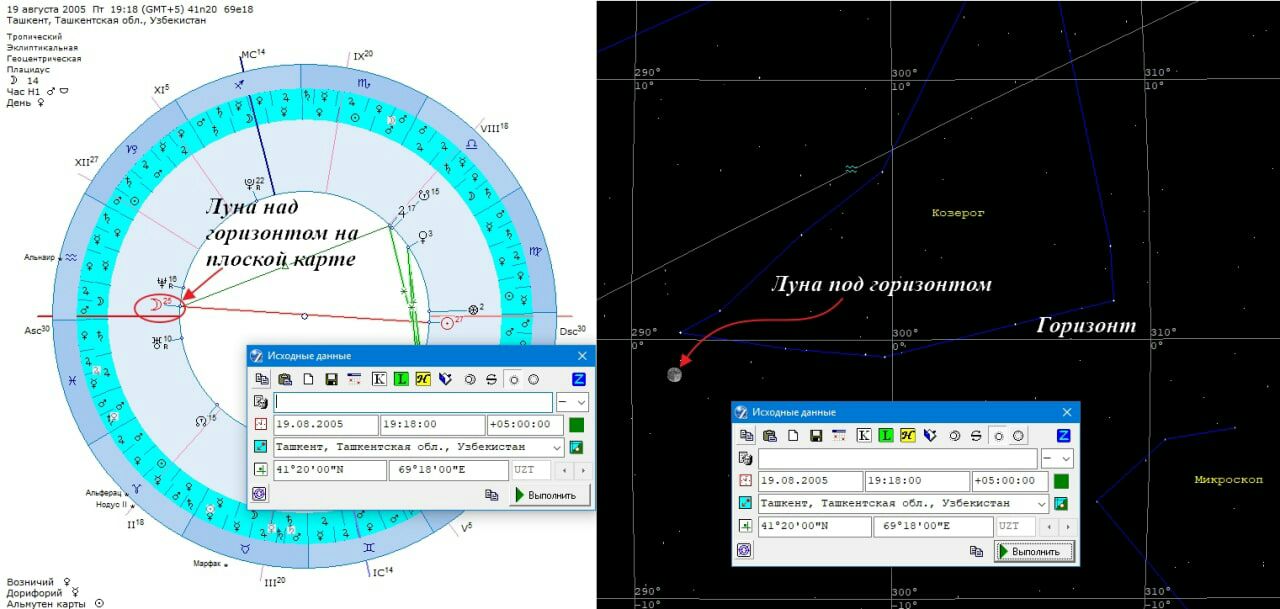This screenshot has height=609, width=1280.
Task: Click the green L icon in chart-side dialog
Action: point(401,379)
